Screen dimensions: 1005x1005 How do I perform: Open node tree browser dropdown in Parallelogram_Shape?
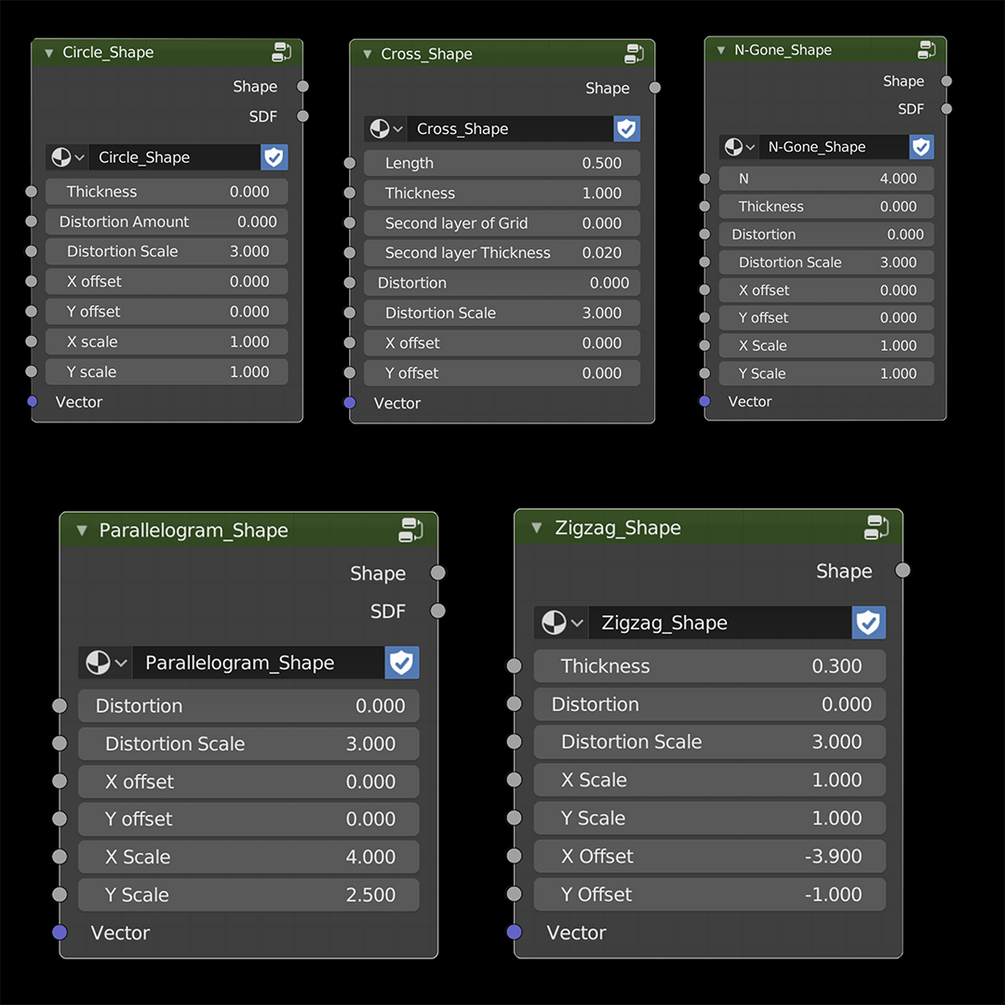pyautogui.click(x=106, y=662)
